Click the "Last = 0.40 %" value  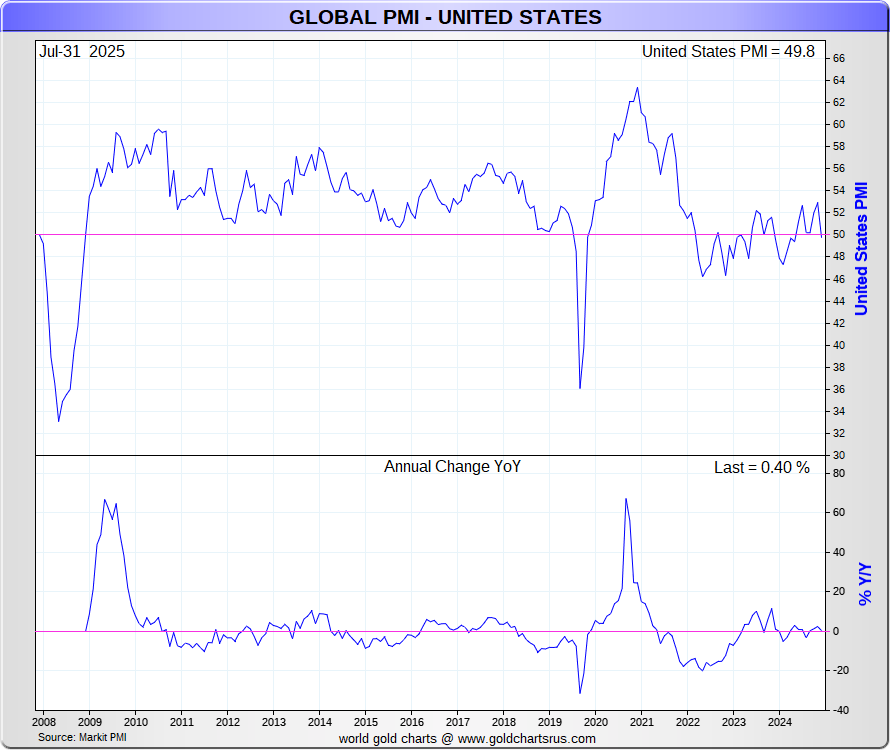point(762,468)
